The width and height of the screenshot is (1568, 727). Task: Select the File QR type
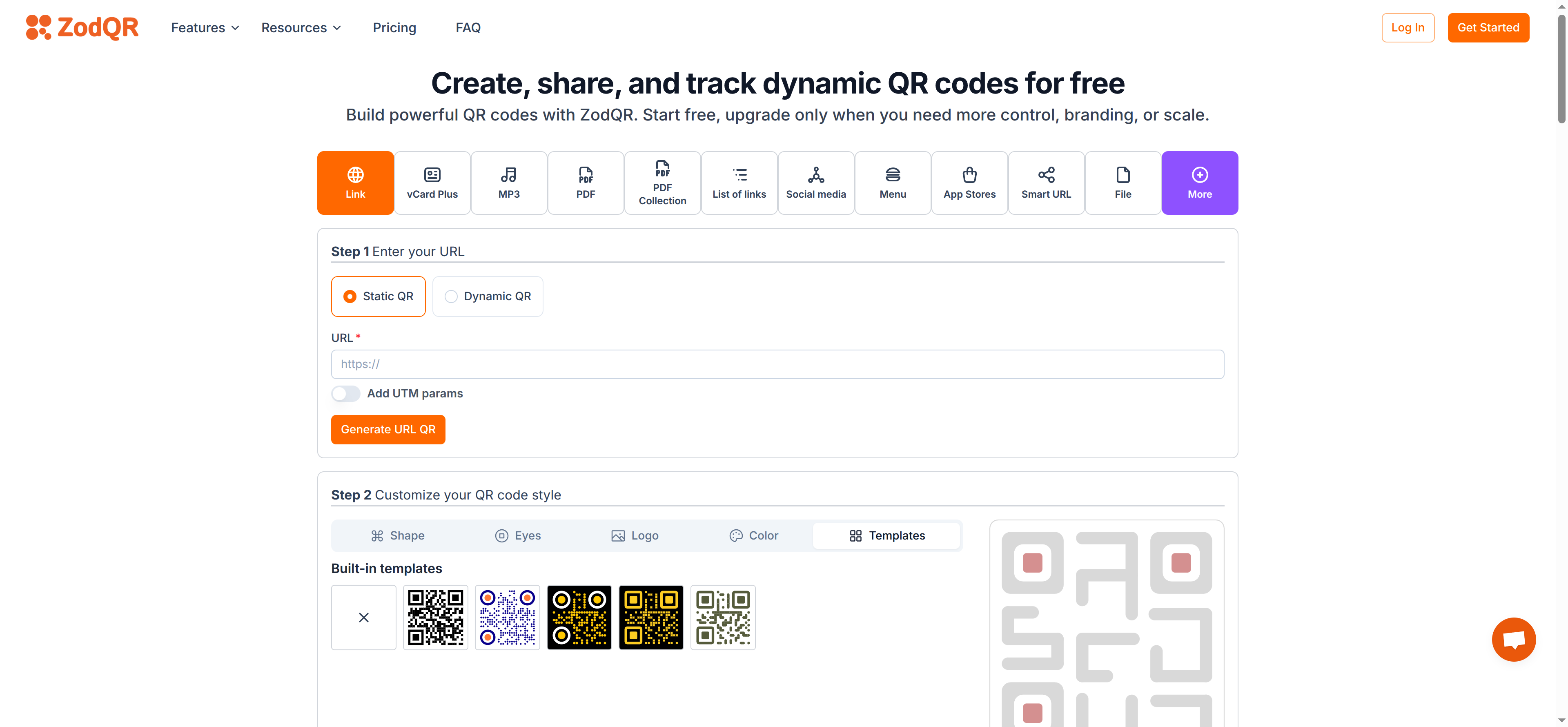[x=1123, y=183]
